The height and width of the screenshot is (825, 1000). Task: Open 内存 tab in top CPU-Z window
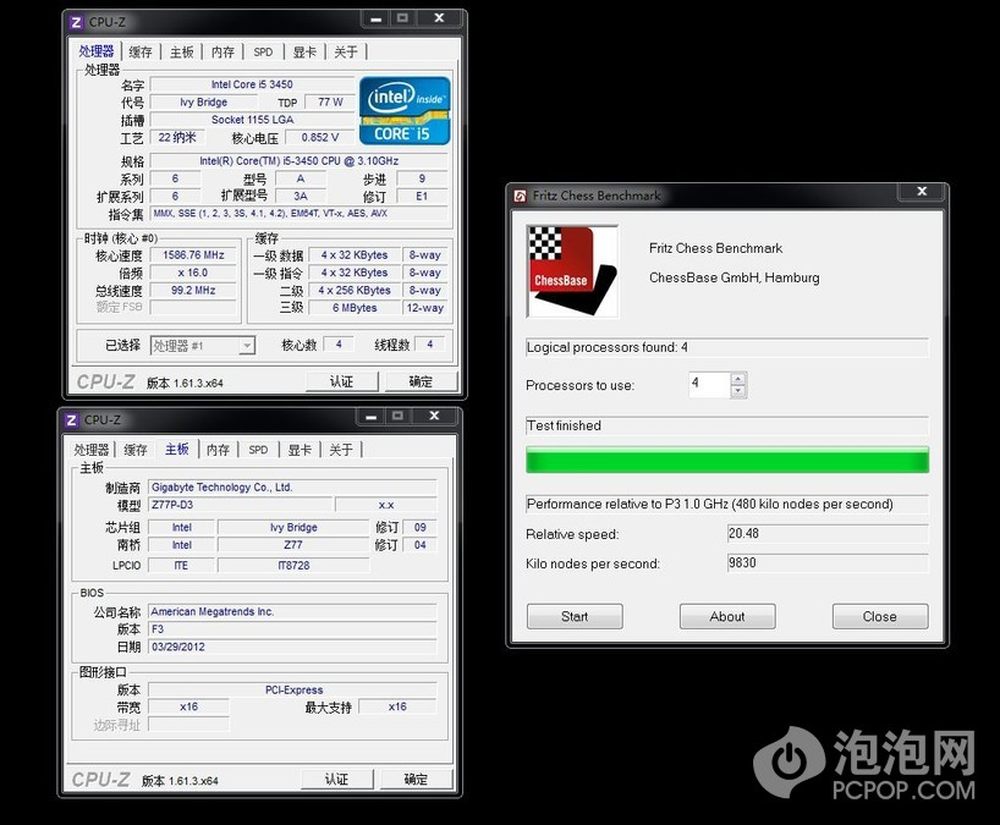pyautogui.click(x=223, y=52)
